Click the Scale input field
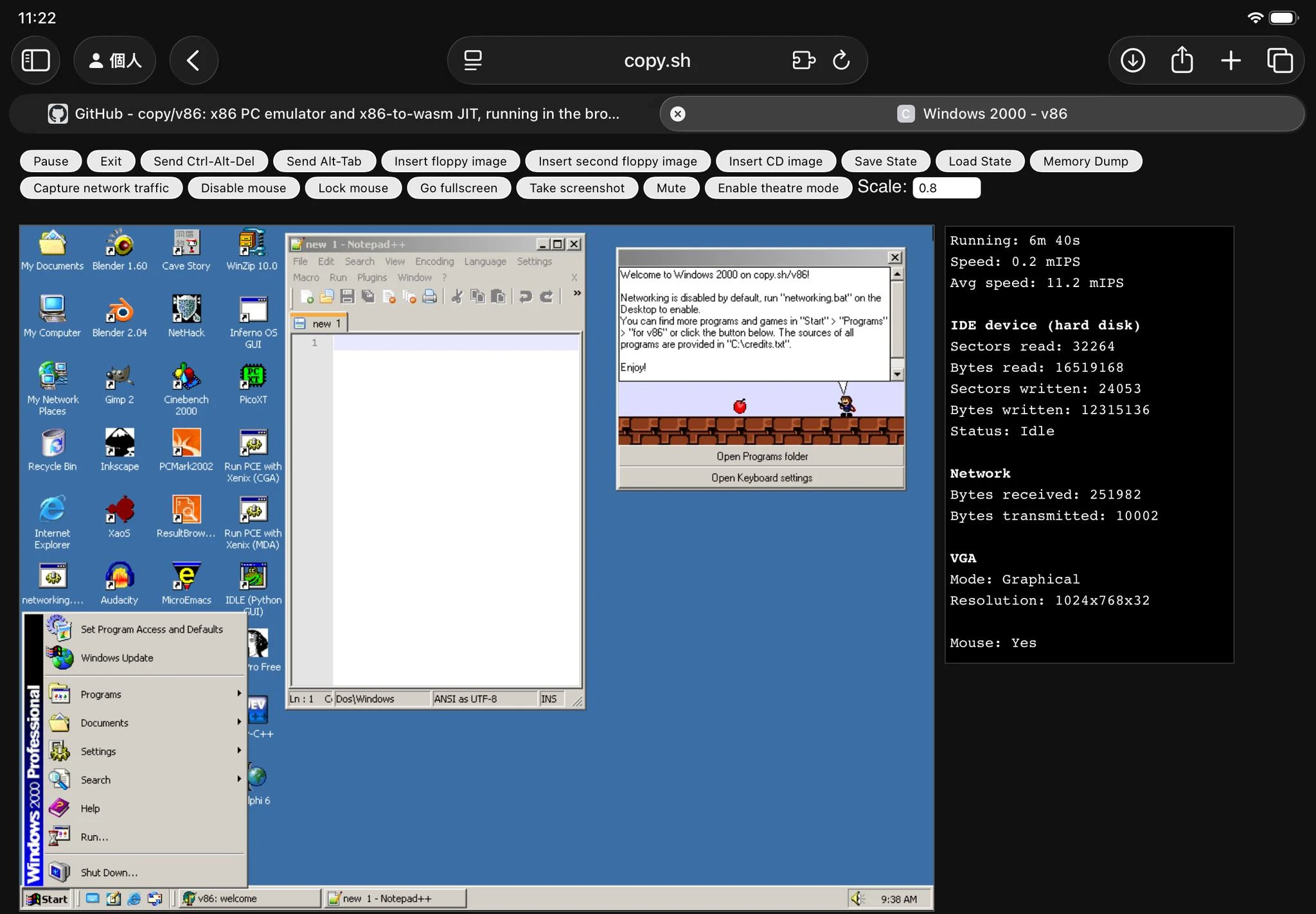The height and width of the screenshot is (914, 1316). tap(946, 188)
